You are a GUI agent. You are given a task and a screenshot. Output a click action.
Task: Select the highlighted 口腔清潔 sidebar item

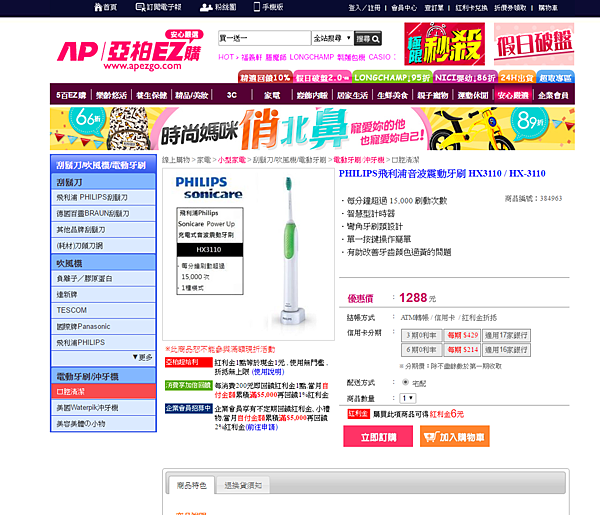(103, 392)
